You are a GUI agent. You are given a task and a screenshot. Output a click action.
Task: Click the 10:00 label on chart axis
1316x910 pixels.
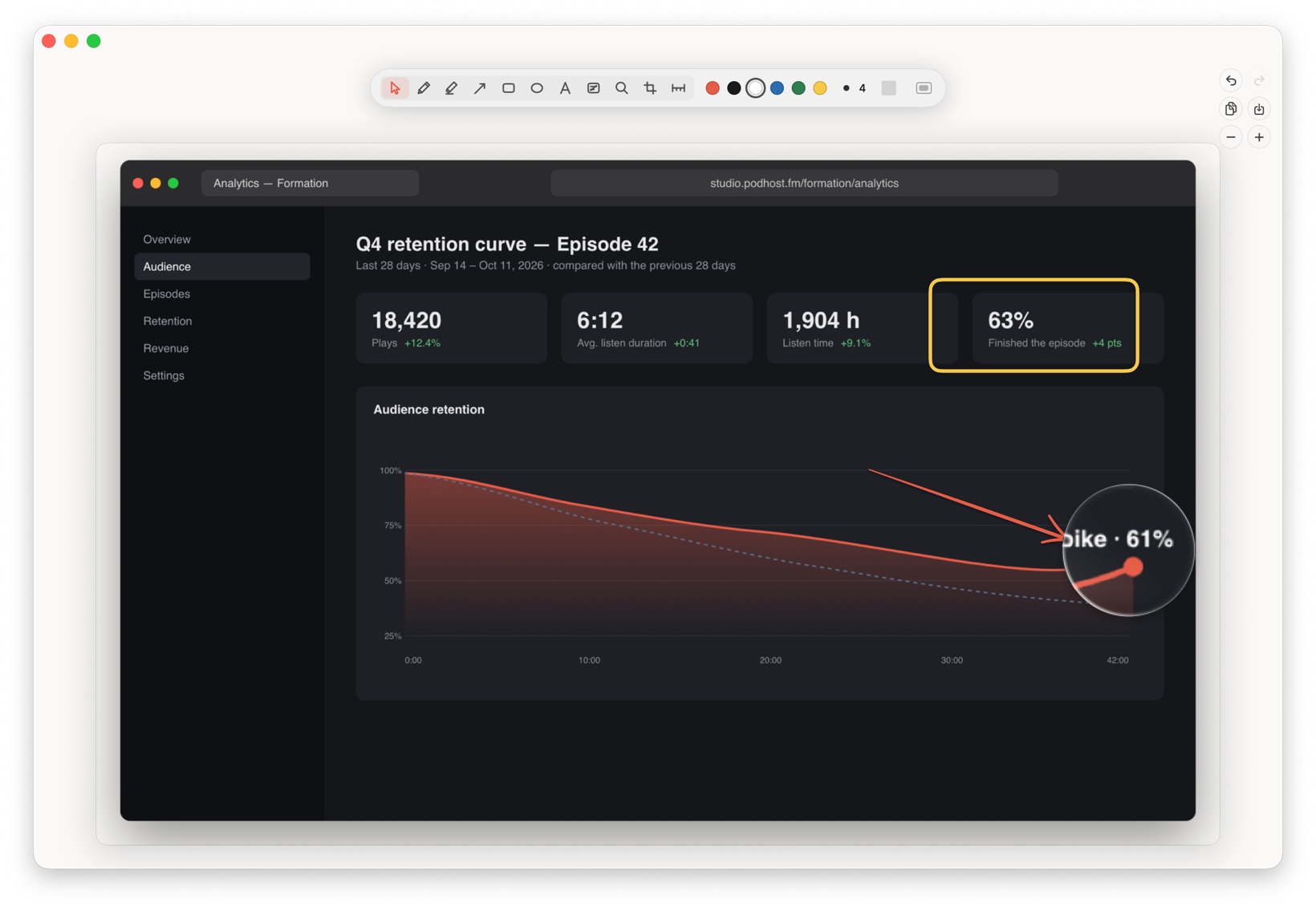coord(589,660)
